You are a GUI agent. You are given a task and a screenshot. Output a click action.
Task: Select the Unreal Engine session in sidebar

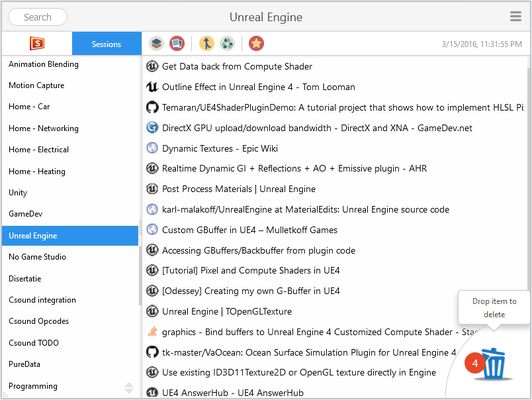[70, 236]
